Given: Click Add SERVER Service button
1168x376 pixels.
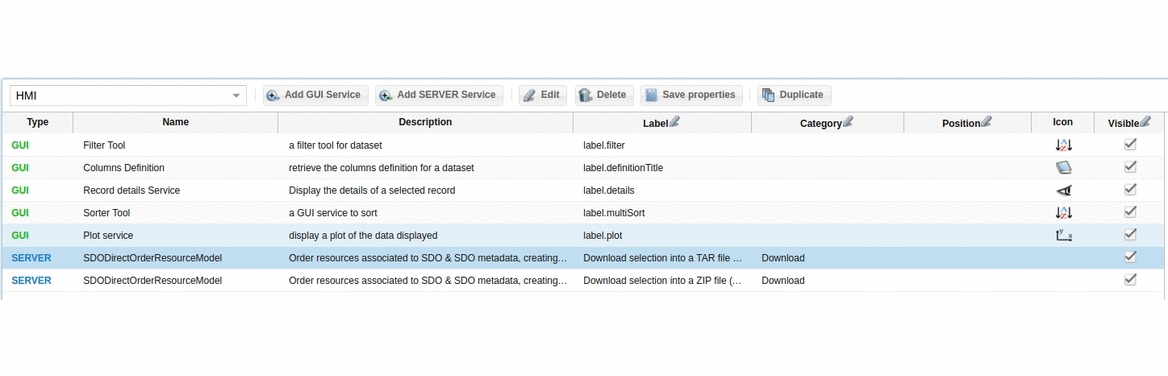Looking at the screenshot, I should [439, 95].
